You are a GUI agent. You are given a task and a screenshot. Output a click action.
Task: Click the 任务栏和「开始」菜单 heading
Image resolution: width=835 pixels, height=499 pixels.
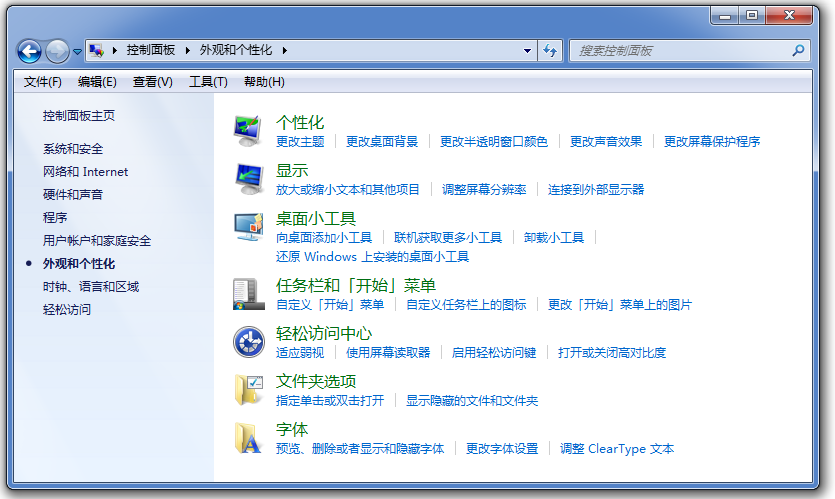(356, 285)
